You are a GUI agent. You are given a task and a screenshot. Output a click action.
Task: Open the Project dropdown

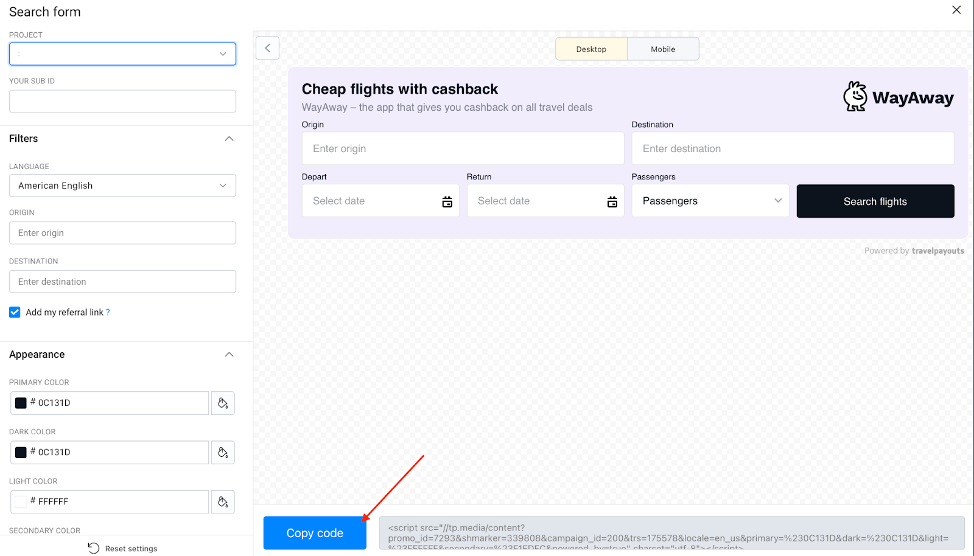click(122, 54)
